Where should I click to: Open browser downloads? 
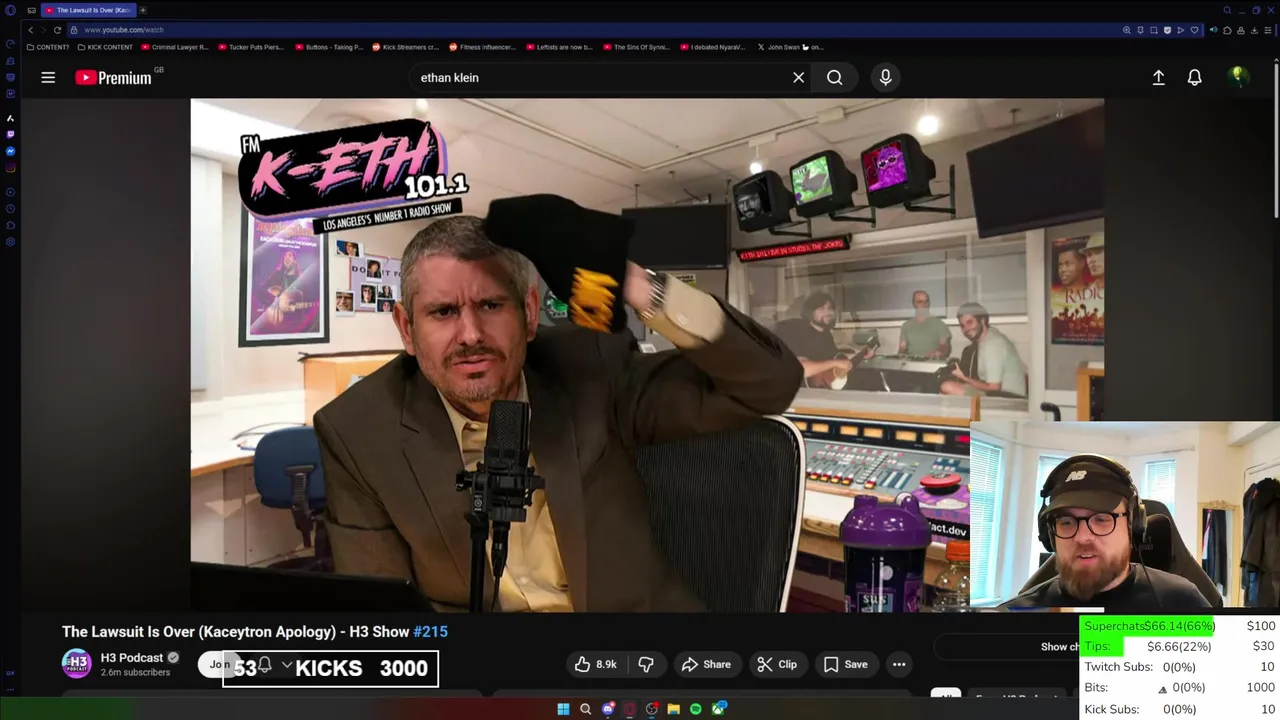(1255, 30)
